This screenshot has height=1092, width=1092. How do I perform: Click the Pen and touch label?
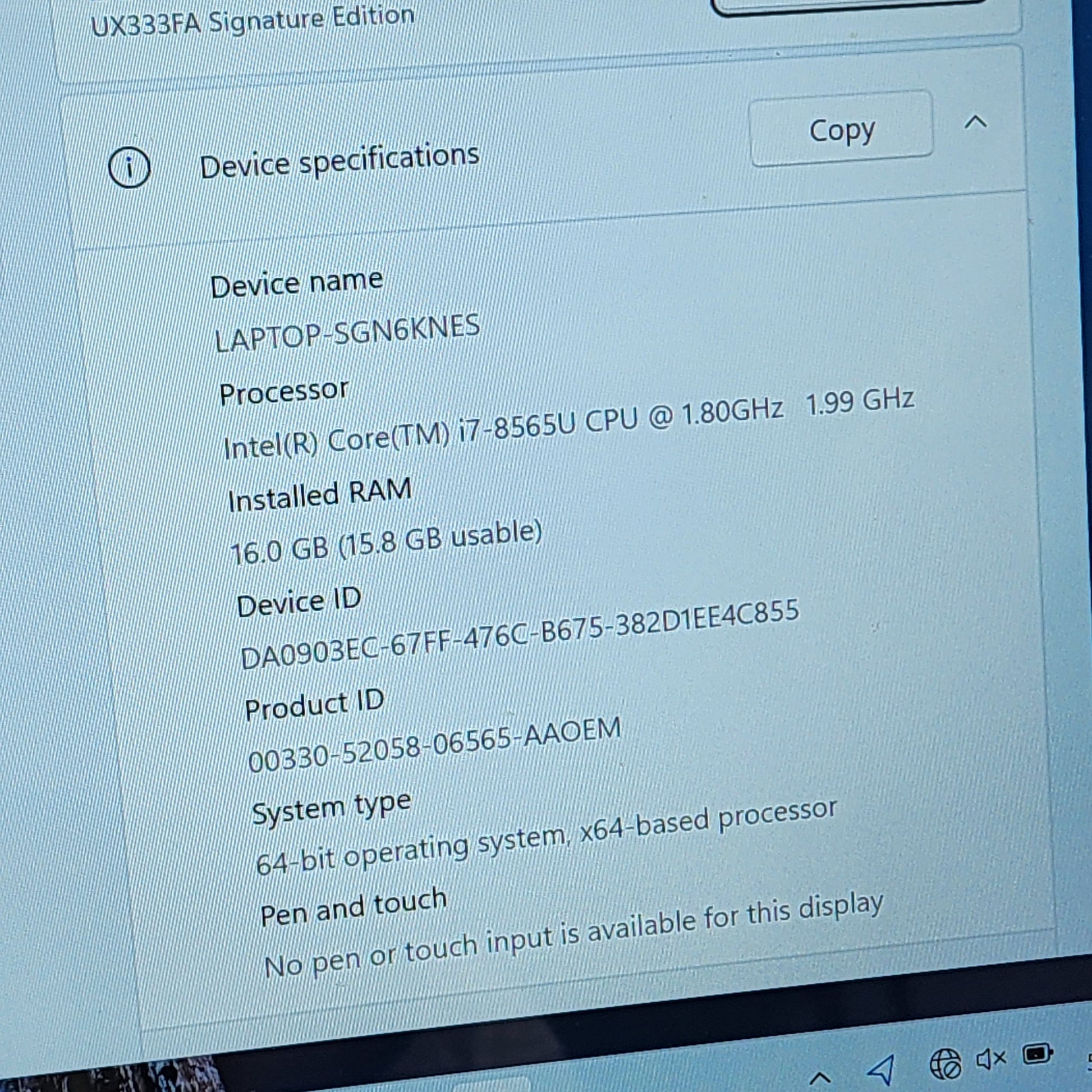pyautogui.click(x=354, y=907)
